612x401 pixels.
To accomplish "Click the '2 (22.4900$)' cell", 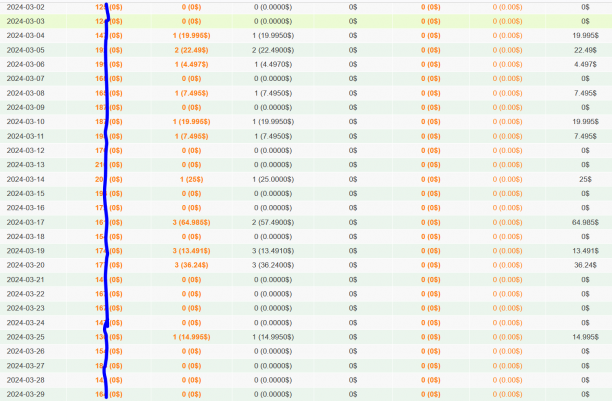I will coord(273,50).
